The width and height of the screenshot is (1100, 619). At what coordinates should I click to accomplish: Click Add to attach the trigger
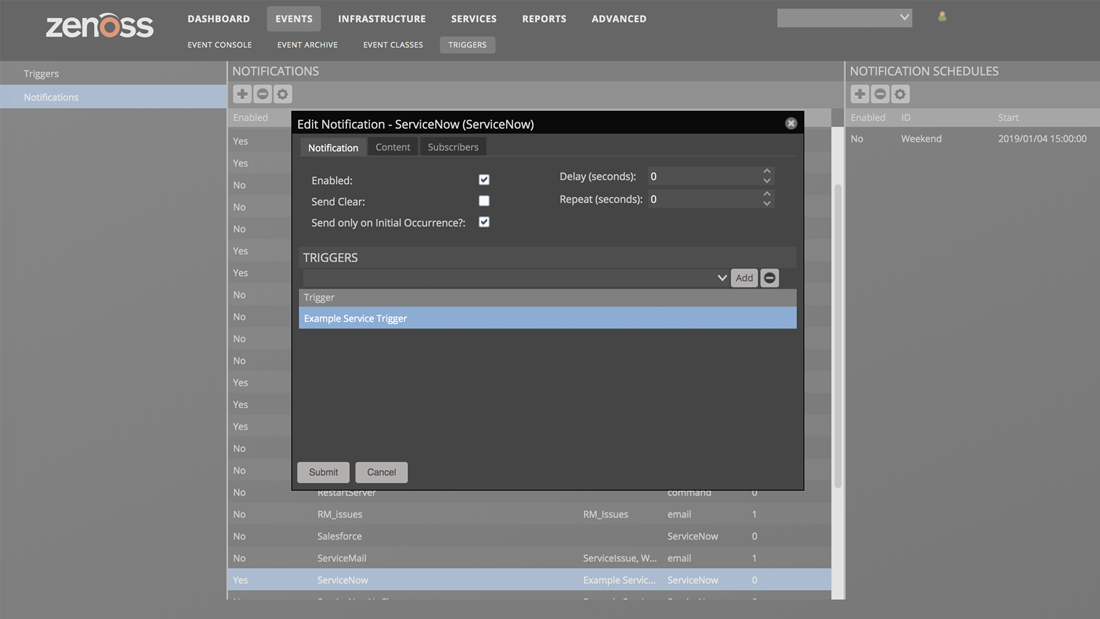[x=744, y=278]
